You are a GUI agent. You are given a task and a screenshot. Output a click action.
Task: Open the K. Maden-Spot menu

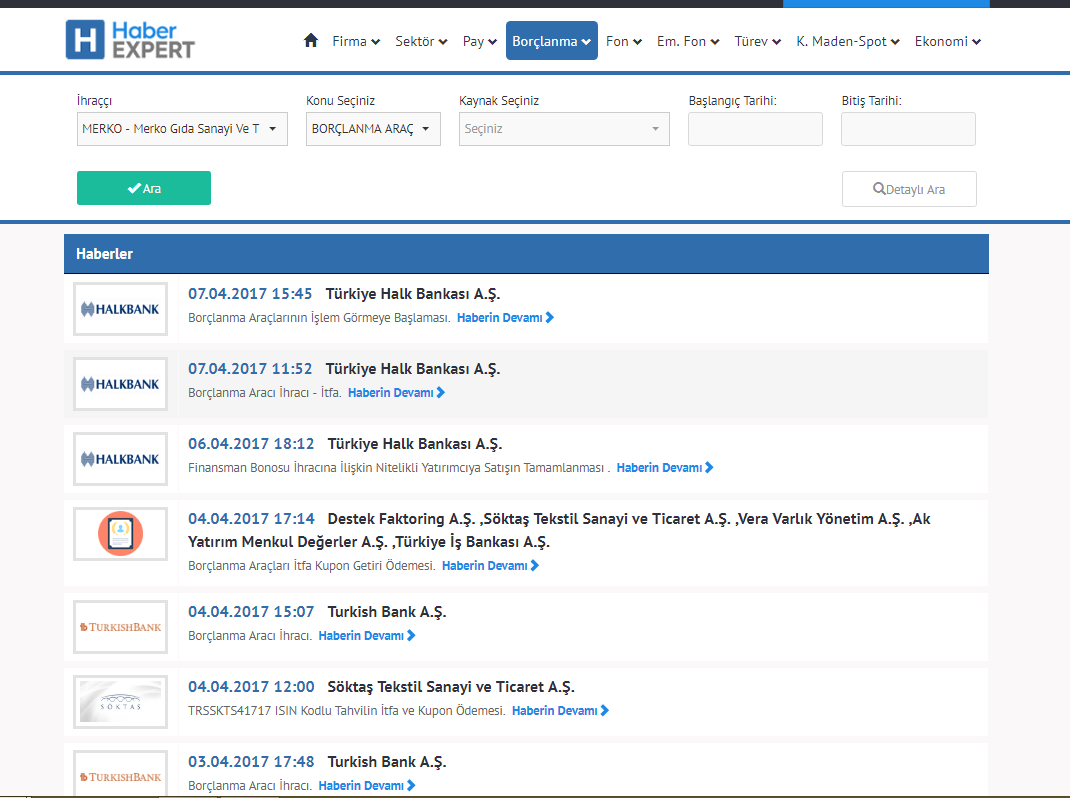(848, 42)
